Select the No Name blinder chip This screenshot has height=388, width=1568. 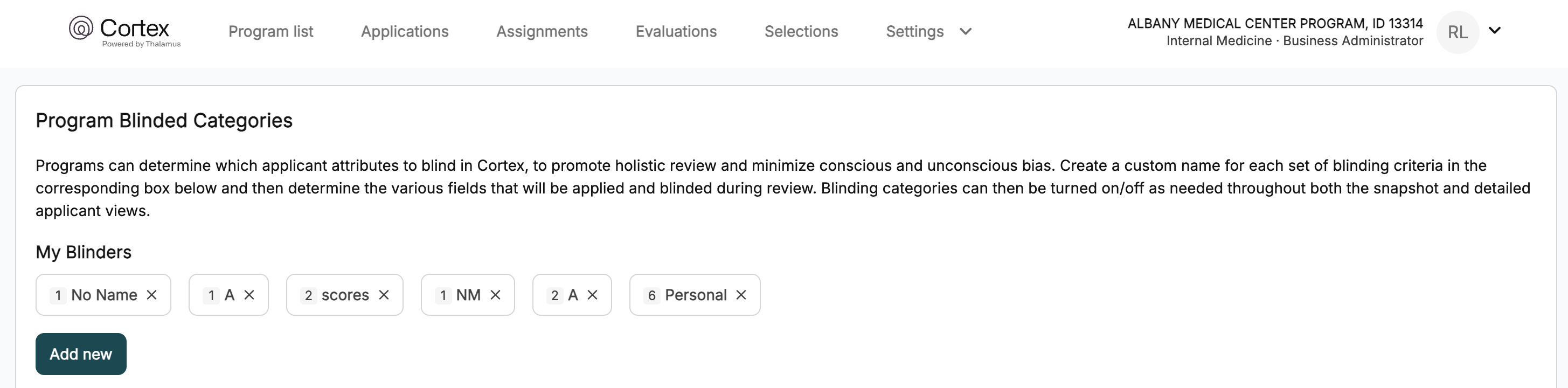103,295
